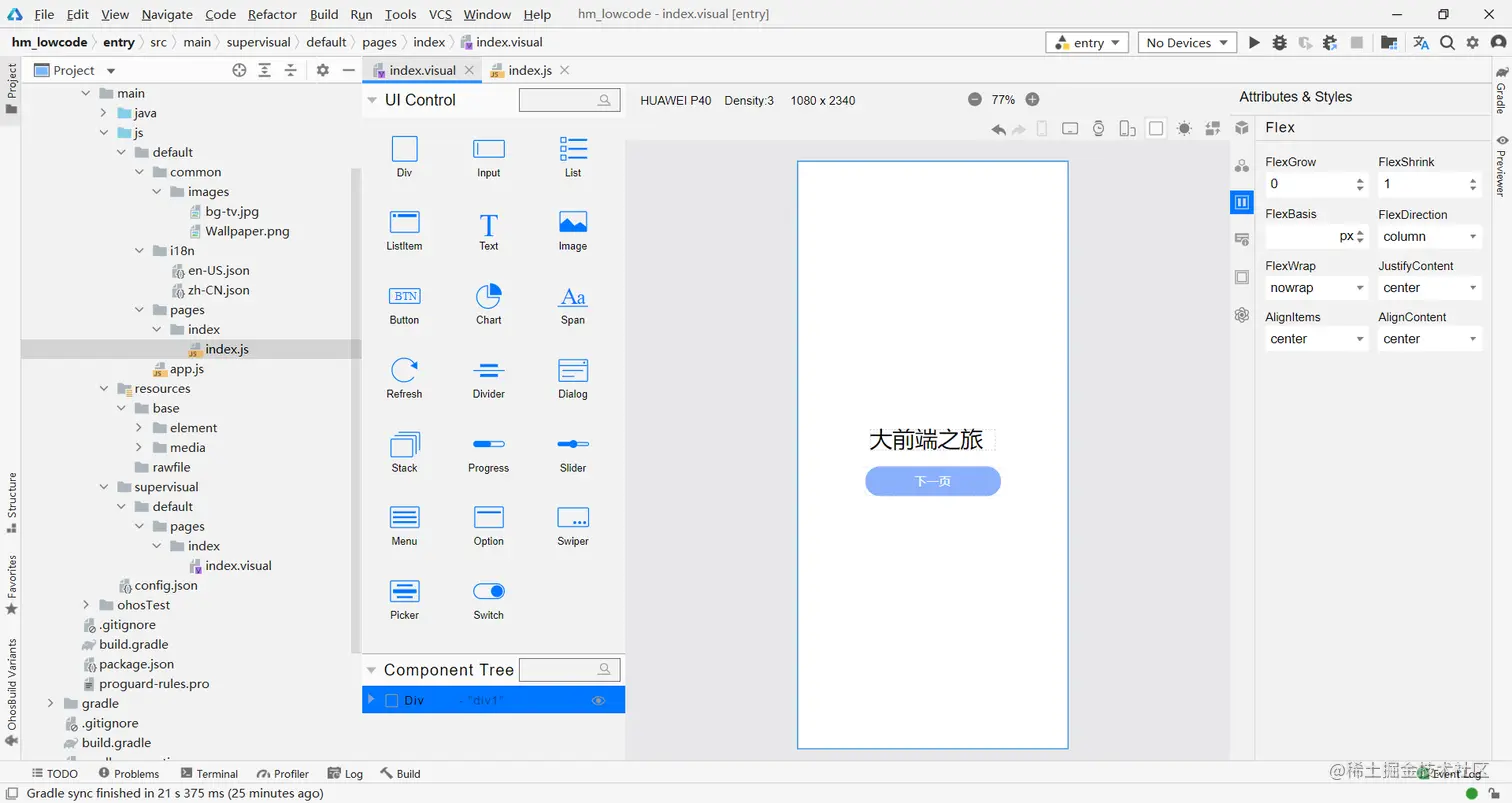Undo last canvas action arrow
This screenshot has height=803, width=1512.
tap(998, 129)
